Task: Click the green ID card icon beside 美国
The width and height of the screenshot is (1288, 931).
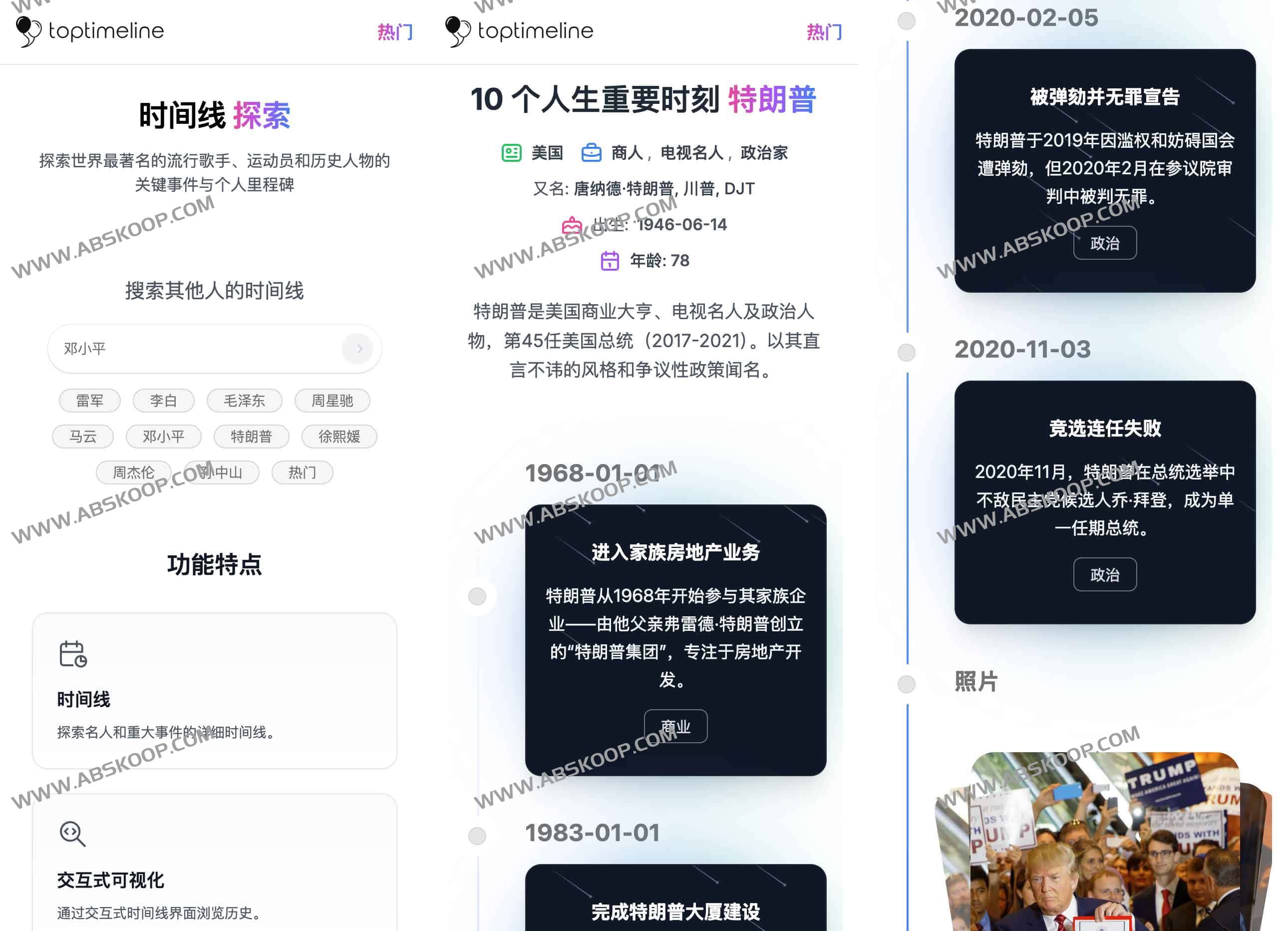Action: click(511, 152)
